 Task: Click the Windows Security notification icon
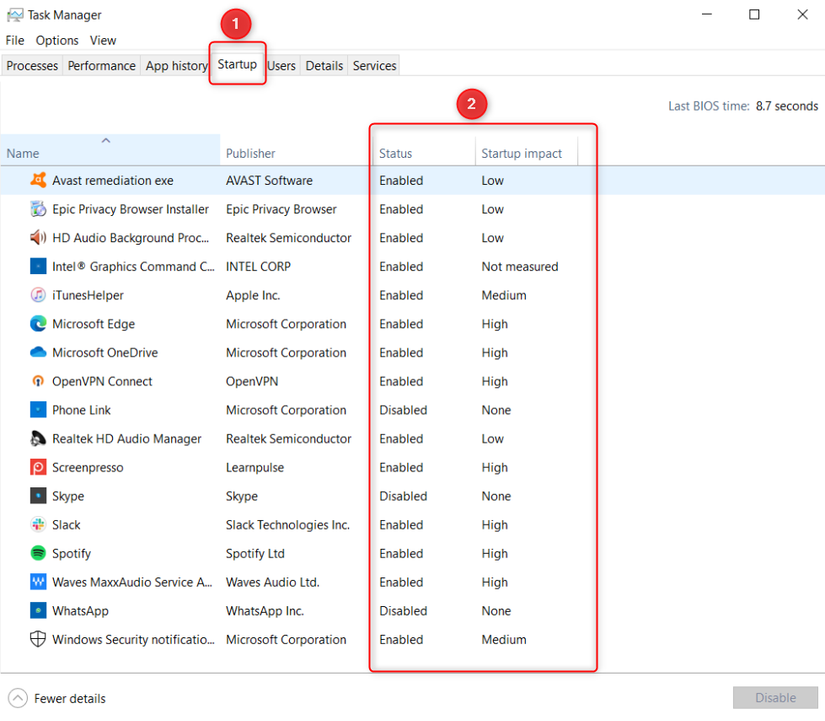click(38, 639)
